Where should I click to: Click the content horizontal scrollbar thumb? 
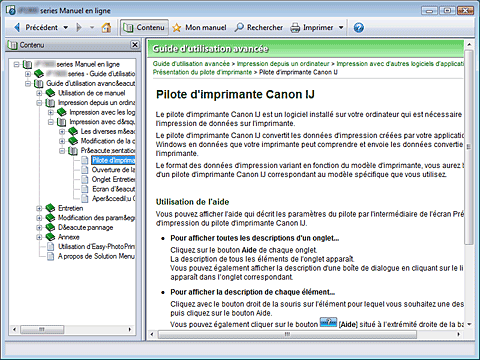coord(287,334)
